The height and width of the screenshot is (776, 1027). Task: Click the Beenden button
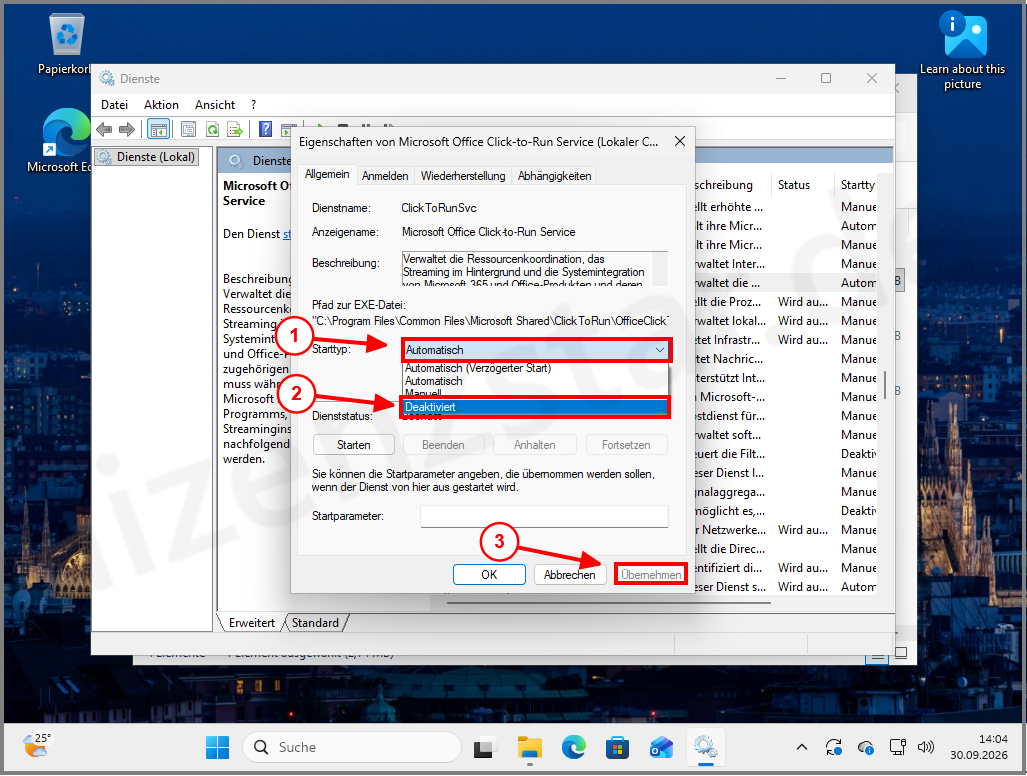tap(443, 445)
